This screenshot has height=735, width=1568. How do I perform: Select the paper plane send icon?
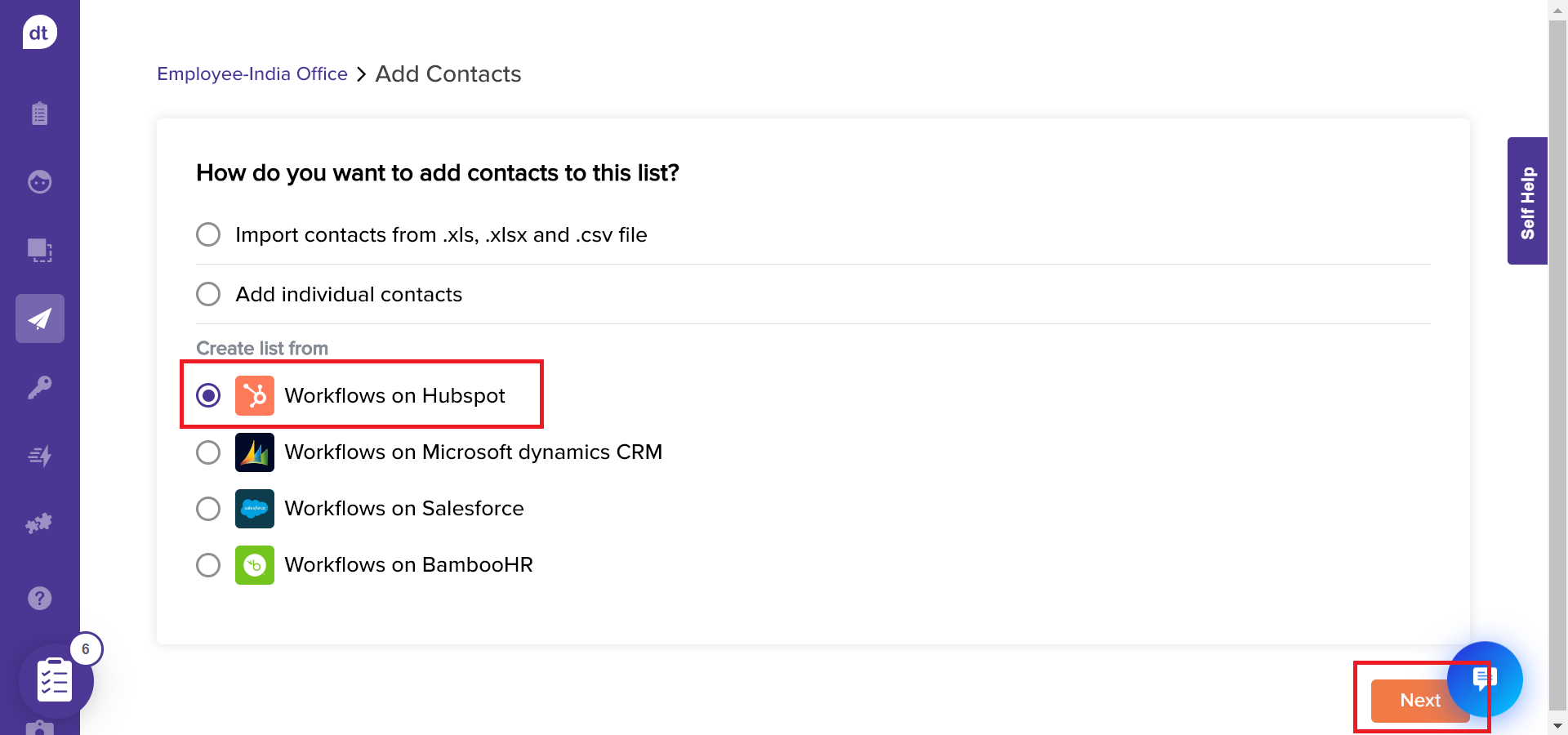(39, 318)
